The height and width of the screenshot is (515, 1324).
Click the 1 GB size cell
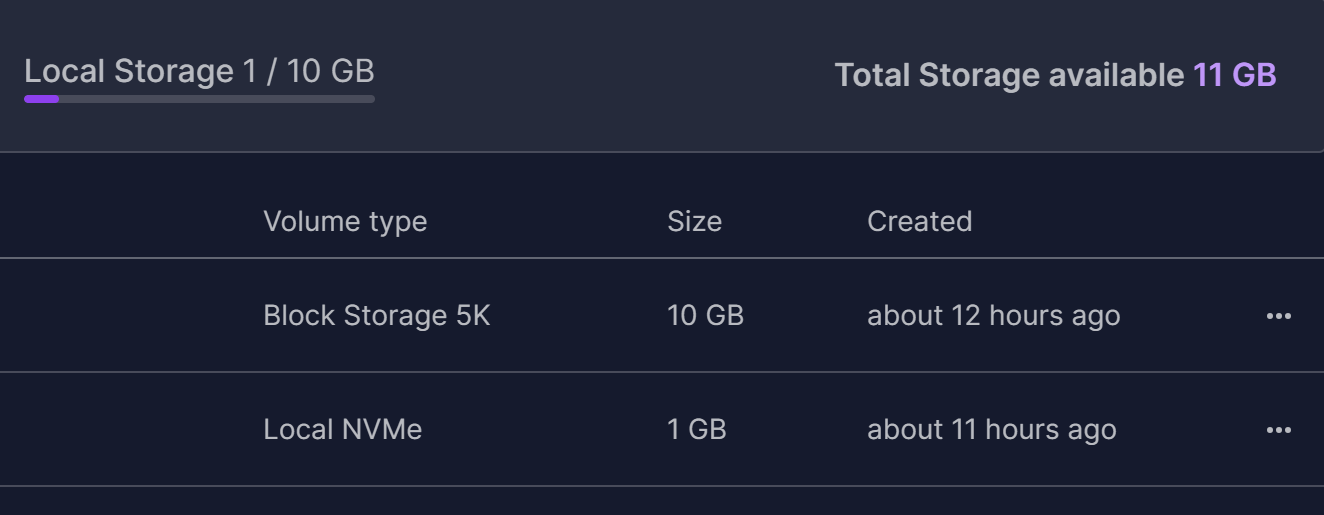click(x=696, y=430)
